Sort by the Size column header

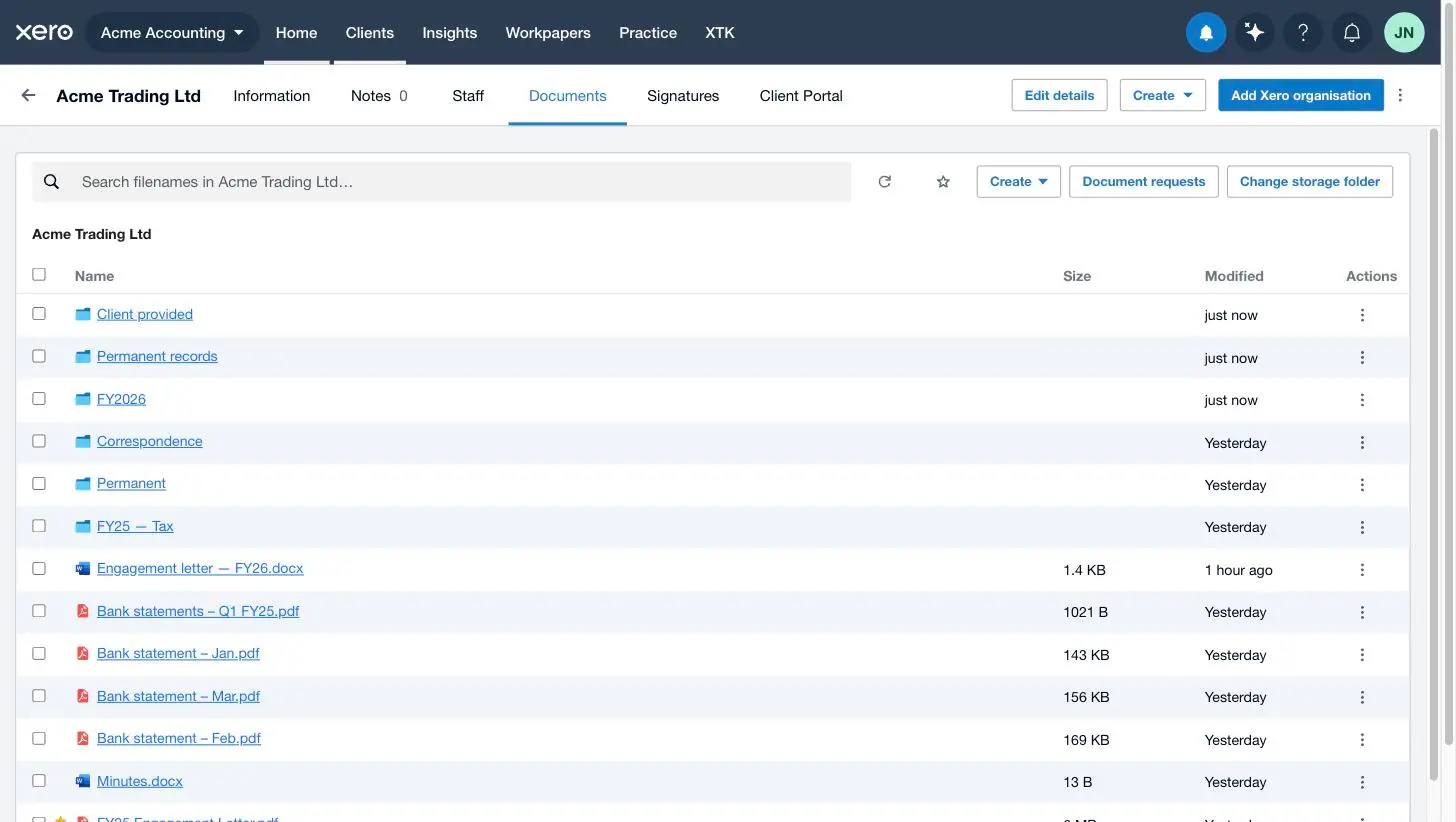1077,276
